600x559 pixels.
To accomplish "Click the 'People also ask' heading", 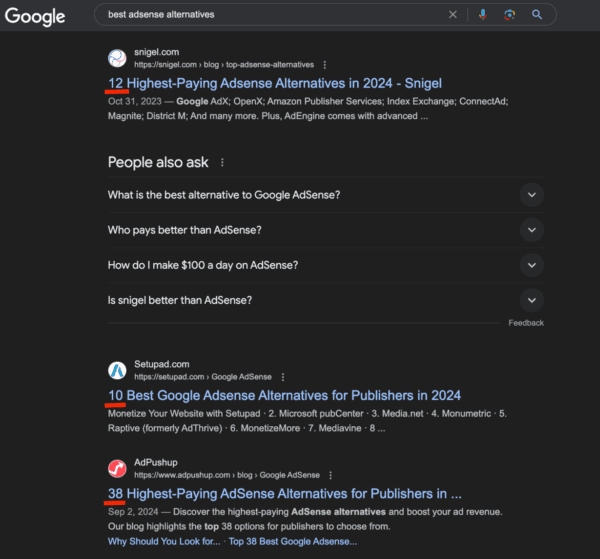I will 158,163.
